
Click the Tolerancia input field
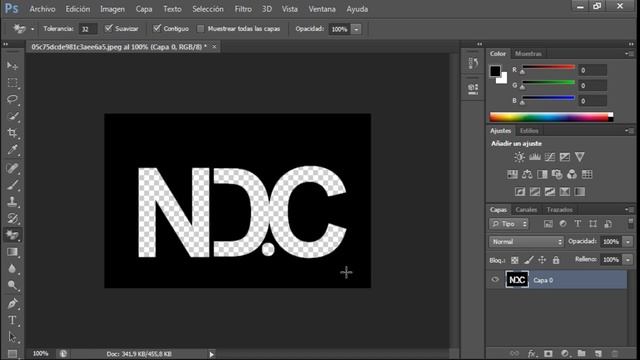[x=88, y=29]
